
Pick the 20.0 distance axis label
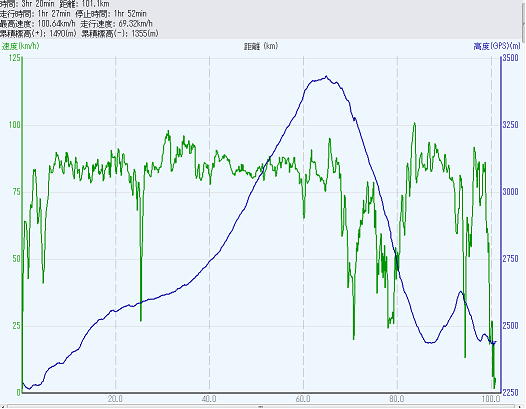point(115,399)
